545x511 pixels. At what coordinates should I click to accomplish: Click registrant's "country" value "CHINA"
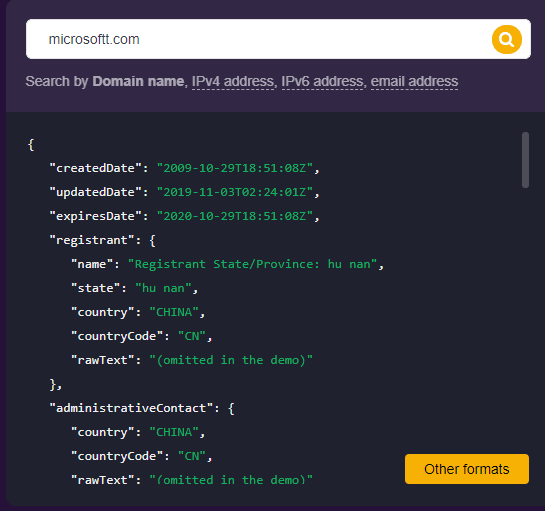174,312
